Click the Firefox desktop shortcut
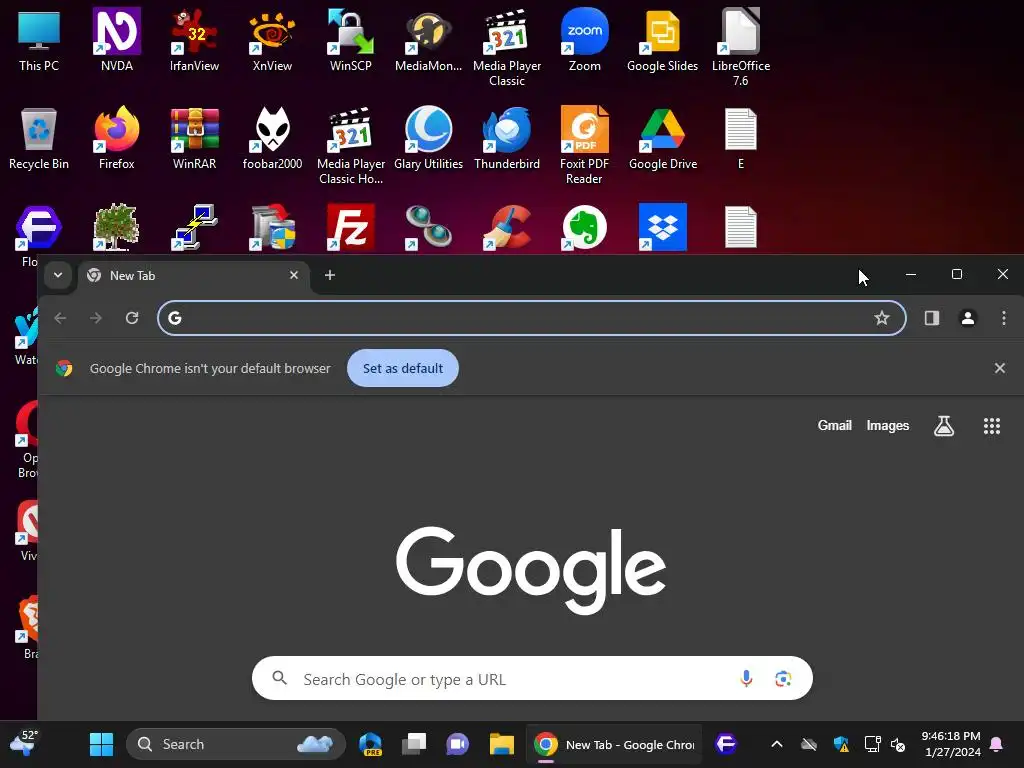1024x768 pixels. (x=116, y=138)
